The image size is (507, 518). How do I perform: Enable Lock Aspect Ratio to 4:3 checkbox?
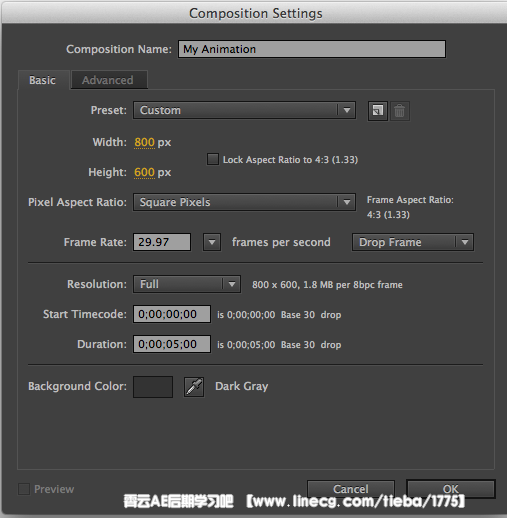pos(213,159)
